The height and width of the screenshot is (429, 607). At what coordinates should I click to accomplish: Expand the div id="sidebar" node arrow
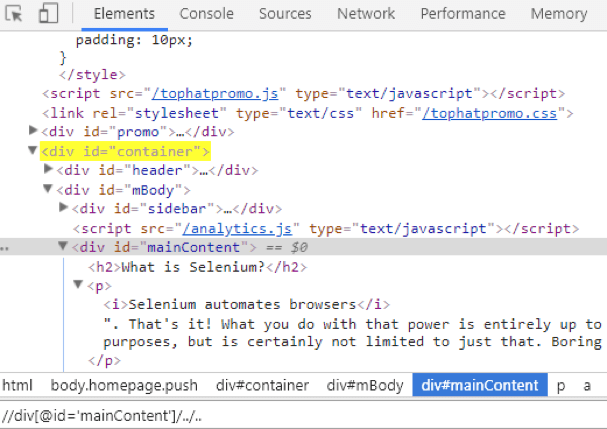click(x=63, y=208)
